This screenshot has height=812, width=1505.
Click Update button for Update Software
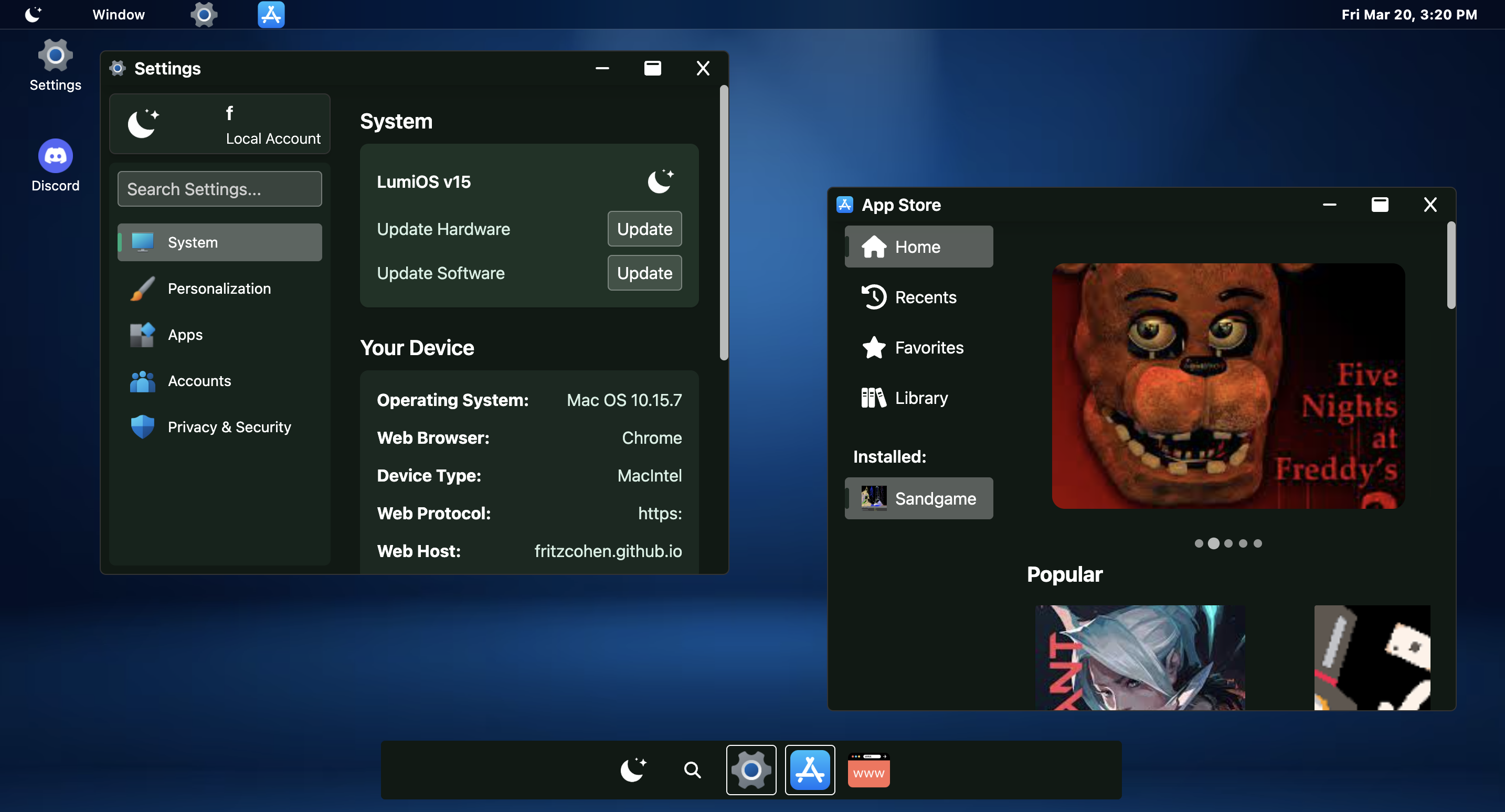(x=644, y=273)
